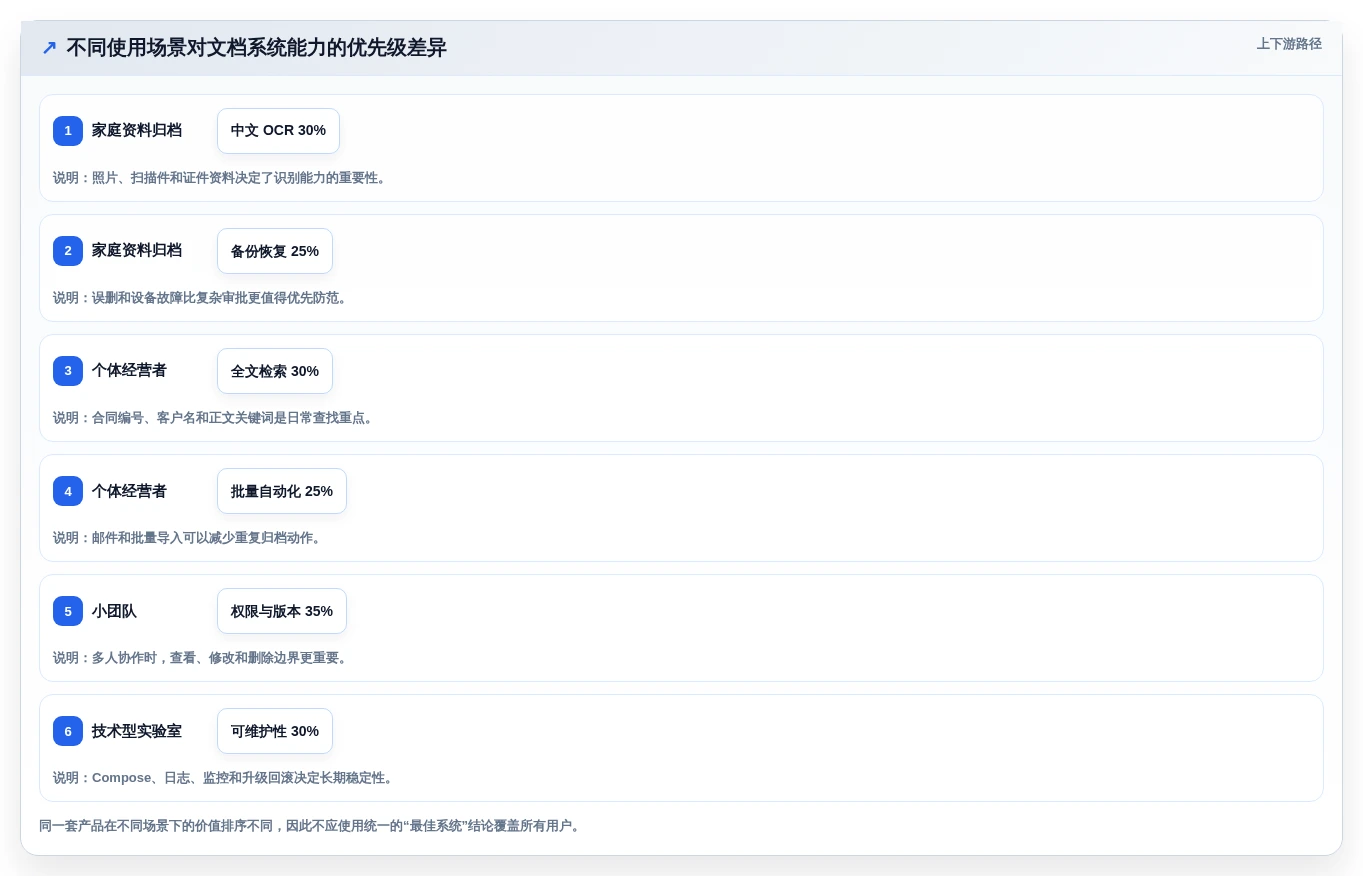
Task: Click the 上下游路径 label in header
Action: [1289, 44]
